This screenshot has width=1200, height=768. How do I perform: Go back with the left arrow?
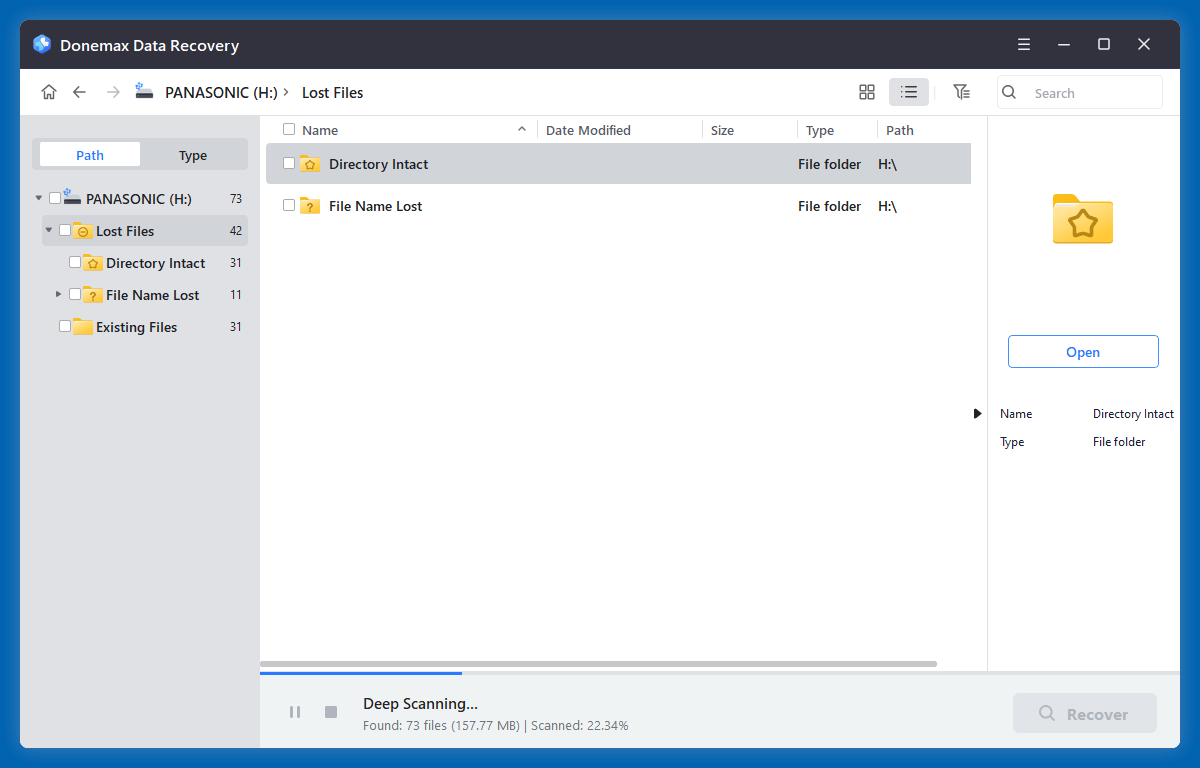click(x=80, y=92)
